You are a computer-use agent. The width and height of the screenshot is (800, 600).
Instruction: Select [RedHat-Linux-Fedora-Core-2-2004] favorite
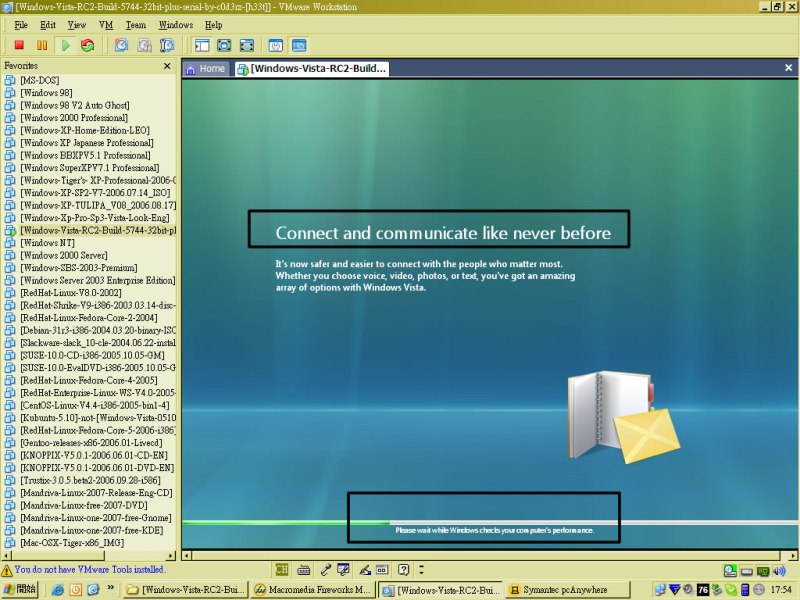point(89,318)
